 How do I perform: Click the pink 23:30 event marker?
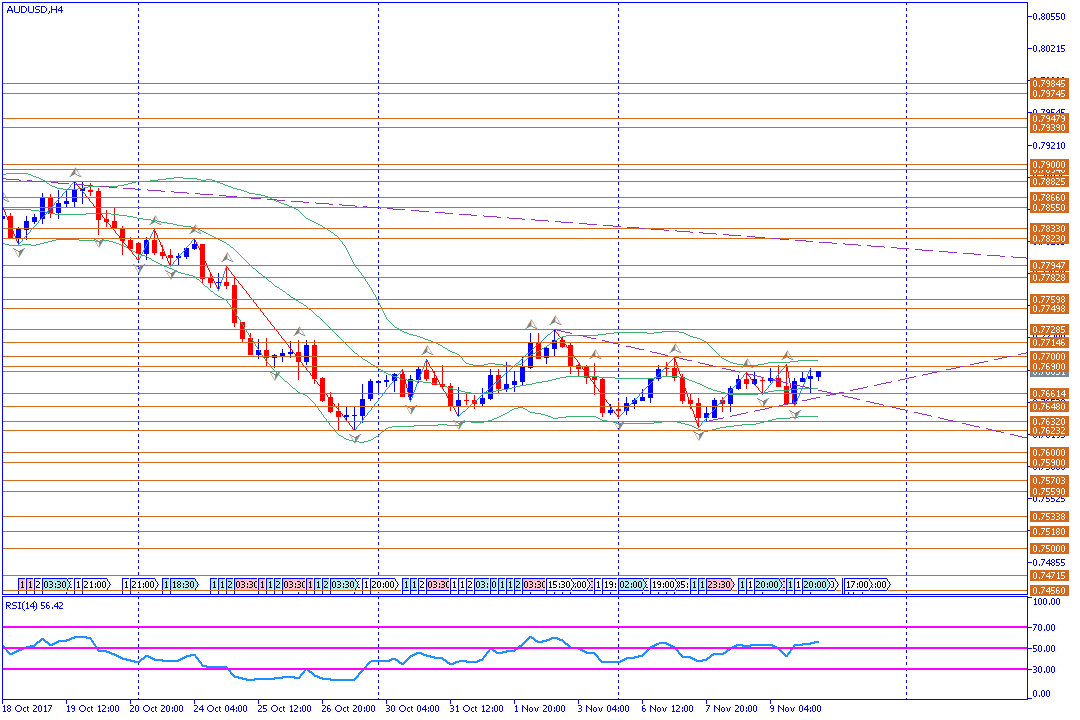(x=718, y=584)
